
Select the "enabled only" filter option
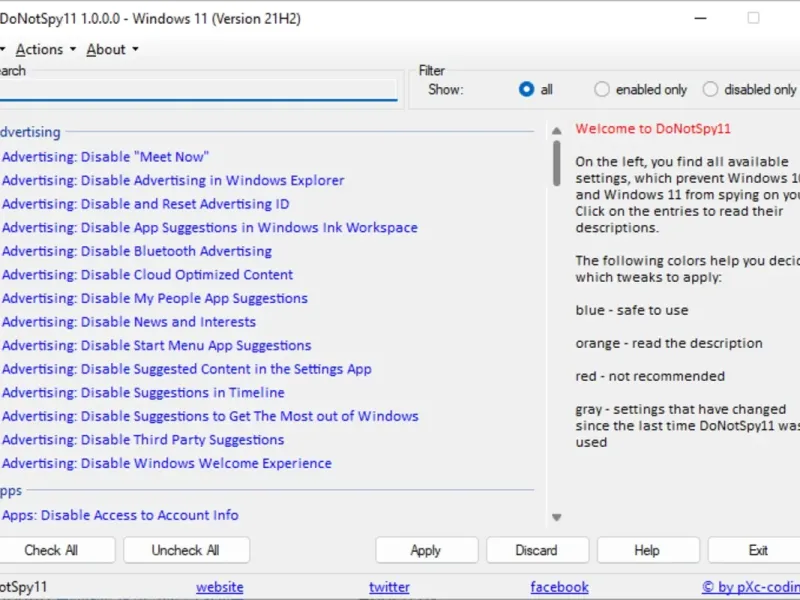(x=602, y=89)
